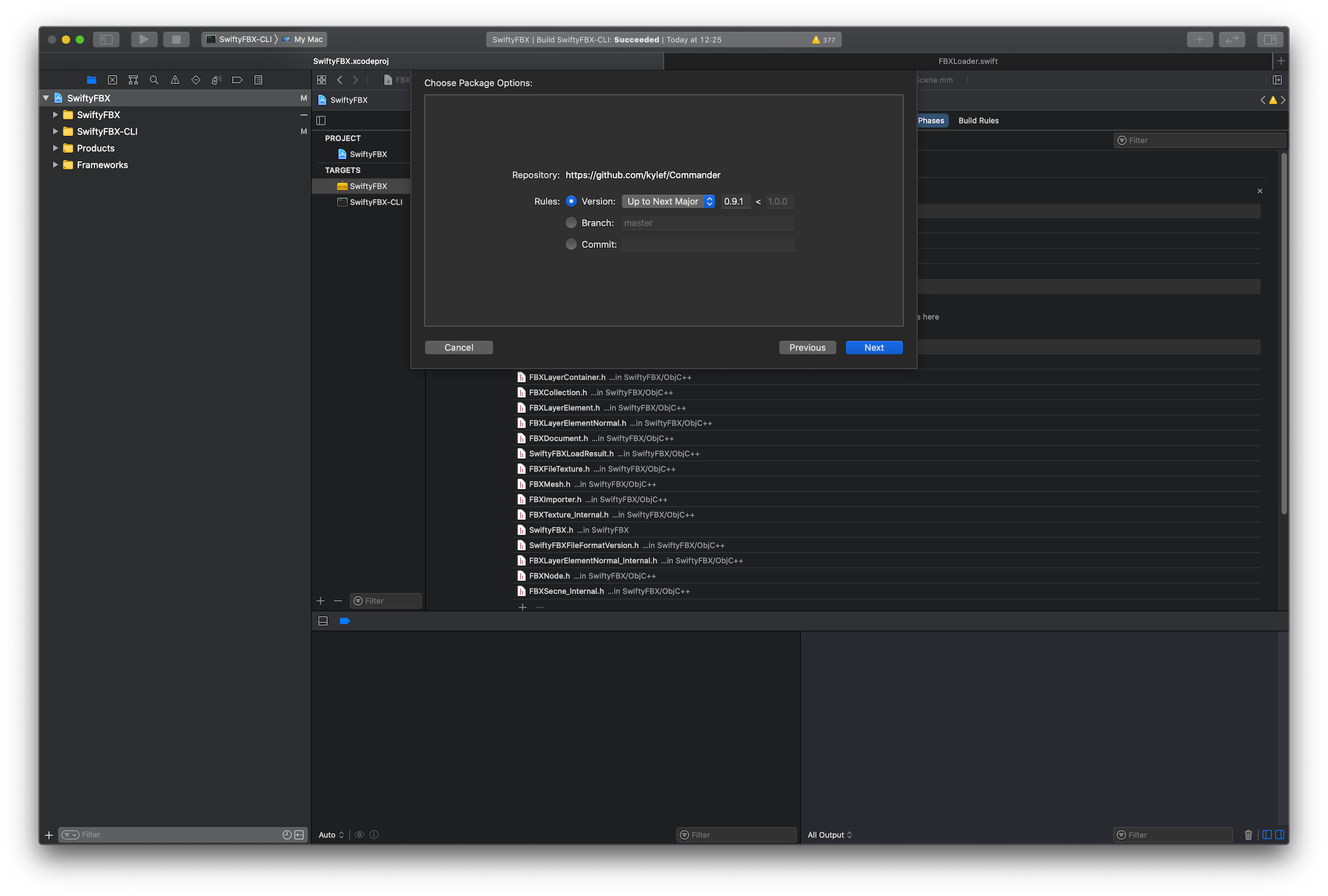This screenshot has height=896, width=1328.
Task: Open the Breakpoint navigator icon
Action: coord(237,80)
